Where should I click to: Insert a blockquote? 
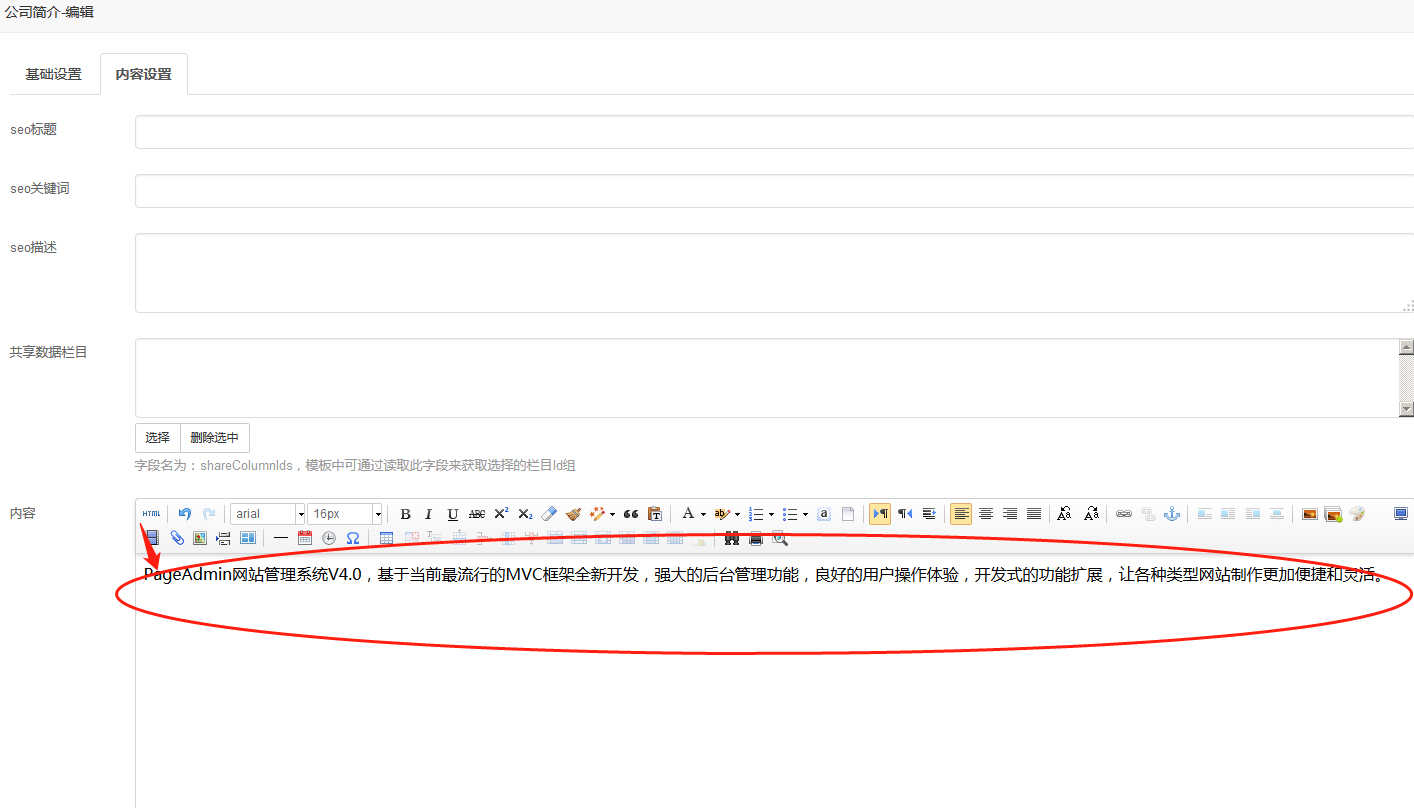click(x=631, y=514)
